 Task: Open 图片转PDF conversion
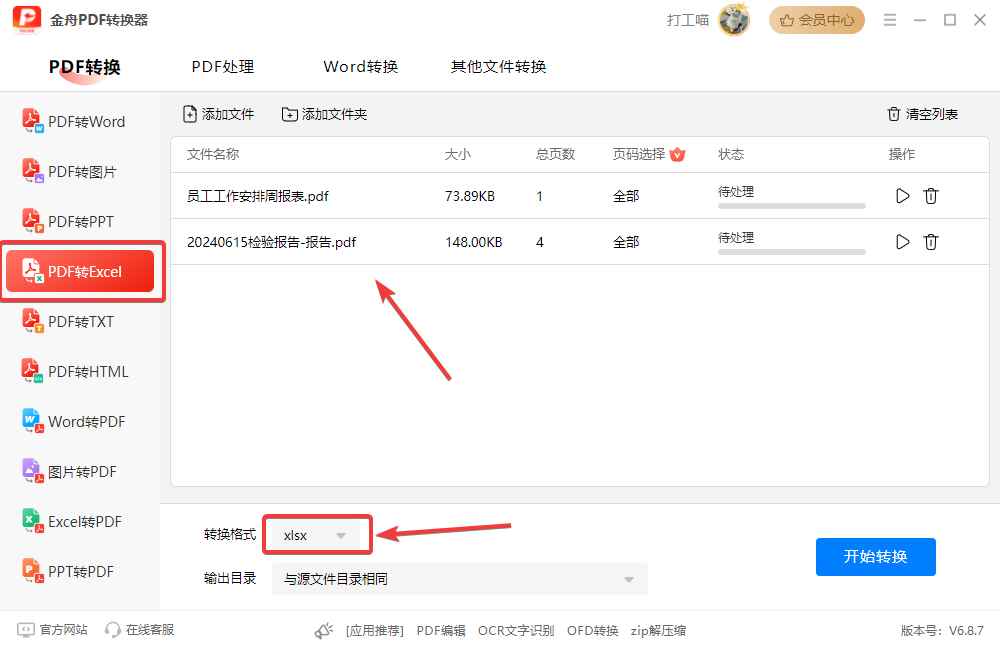click(x=70, y=471)
